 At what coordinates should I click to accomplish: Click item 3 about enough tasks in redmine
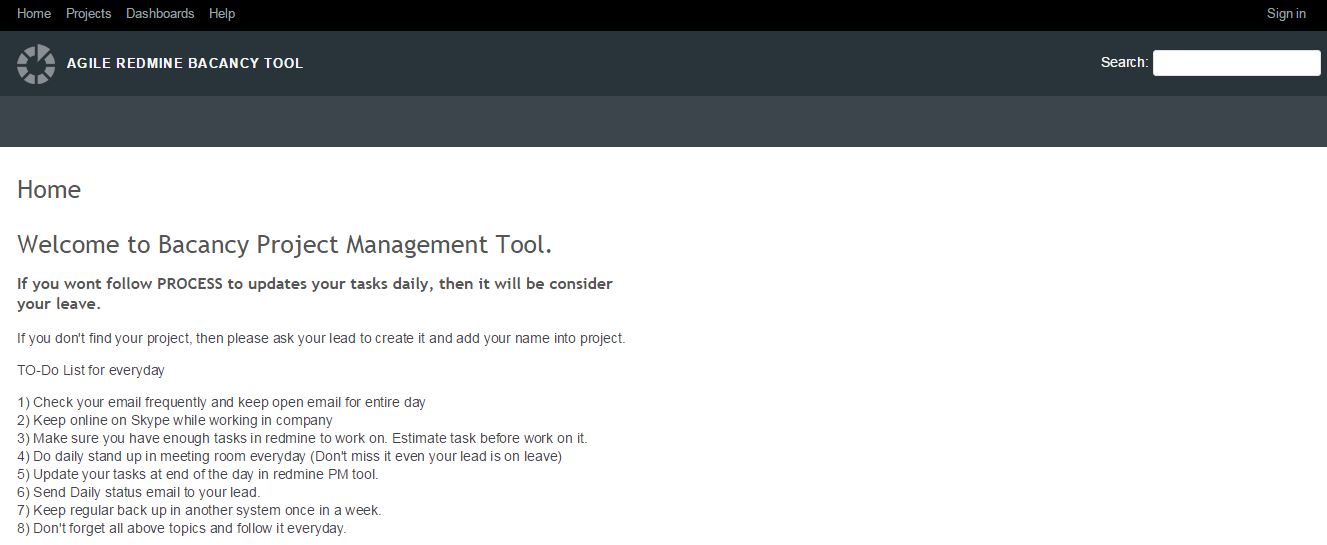(x=302, y=438)
